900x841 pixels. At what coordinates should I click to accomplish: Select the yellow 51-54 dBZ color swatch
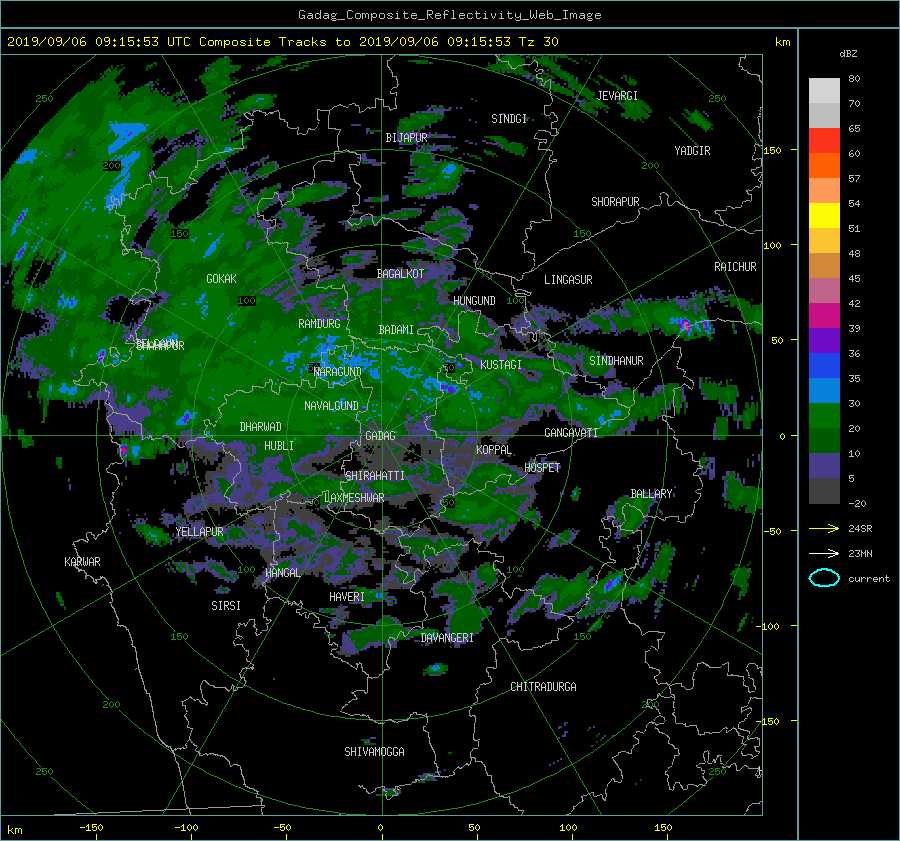click(x=824, y=216)
